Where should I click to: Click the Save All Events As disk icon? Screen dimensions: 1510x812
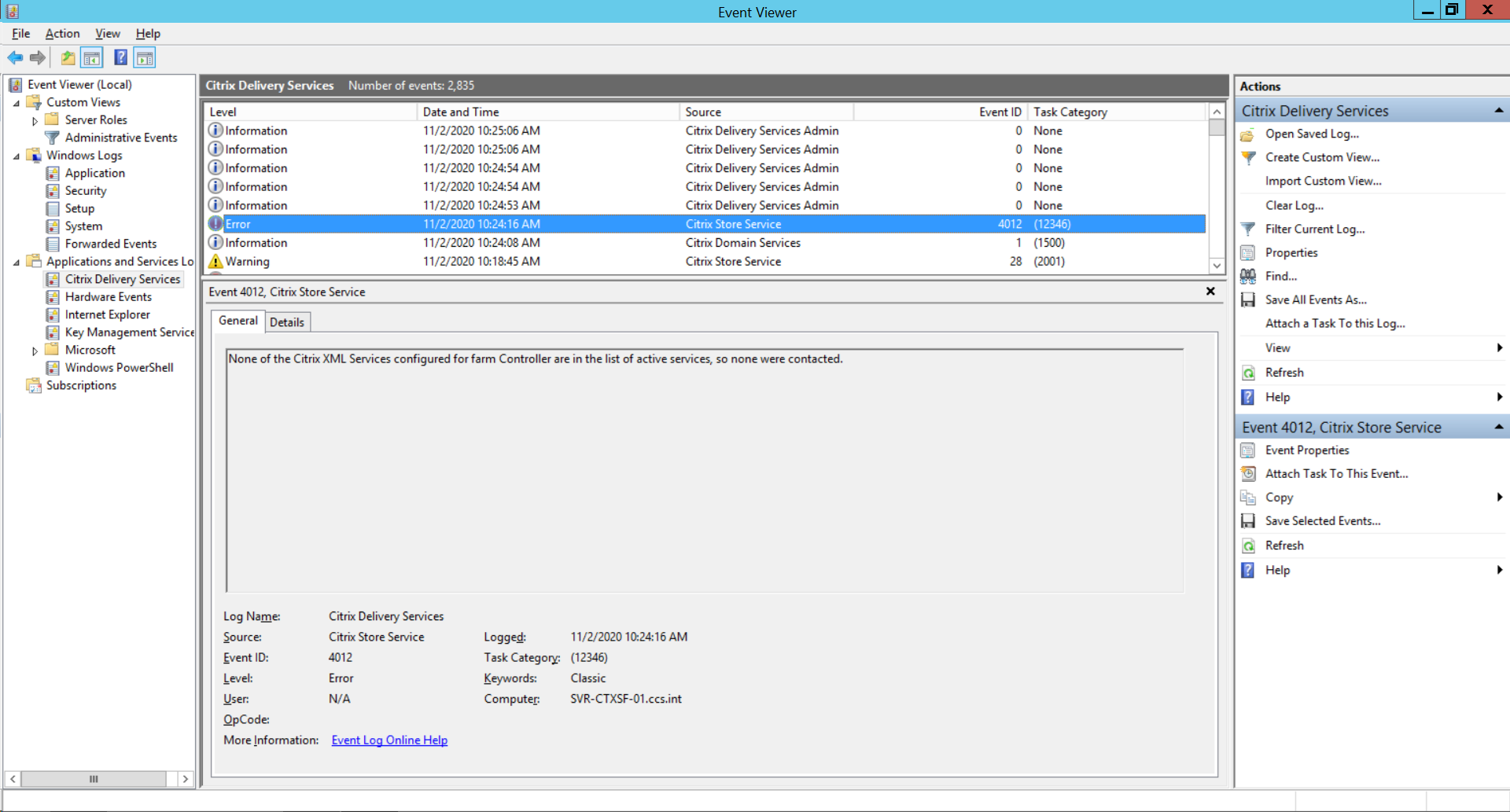(x=1248, y=300)
